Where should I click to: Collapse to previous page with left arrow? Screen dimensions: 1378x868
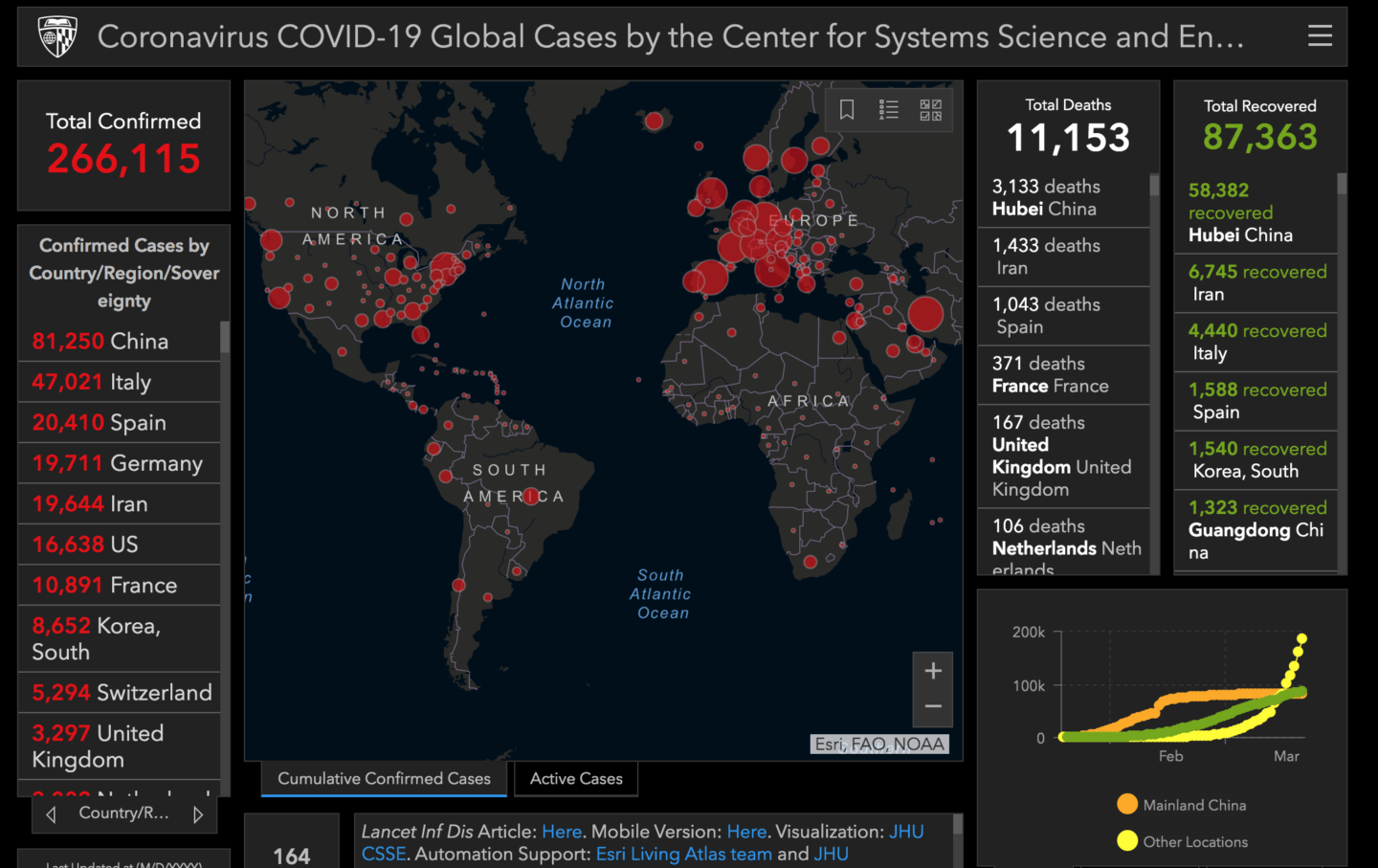pyautogui.click(x=50, y=812)
